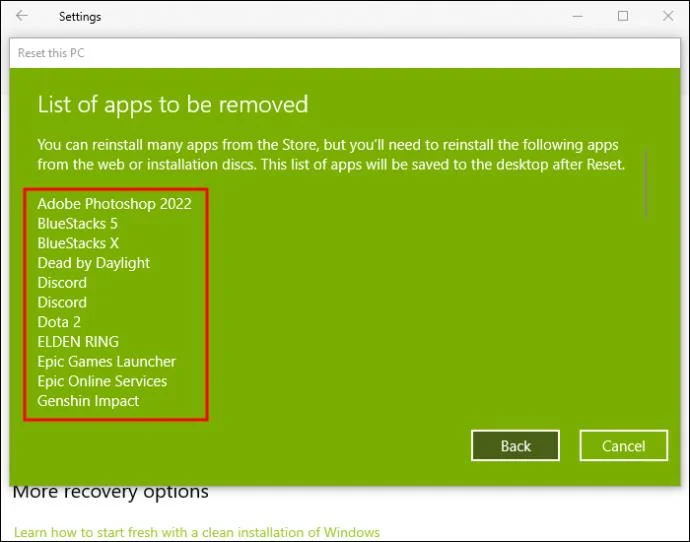Screen dimensions: 690x542
Task: Select the ELDEN RING entry
Action: click(x=78, y=342)
